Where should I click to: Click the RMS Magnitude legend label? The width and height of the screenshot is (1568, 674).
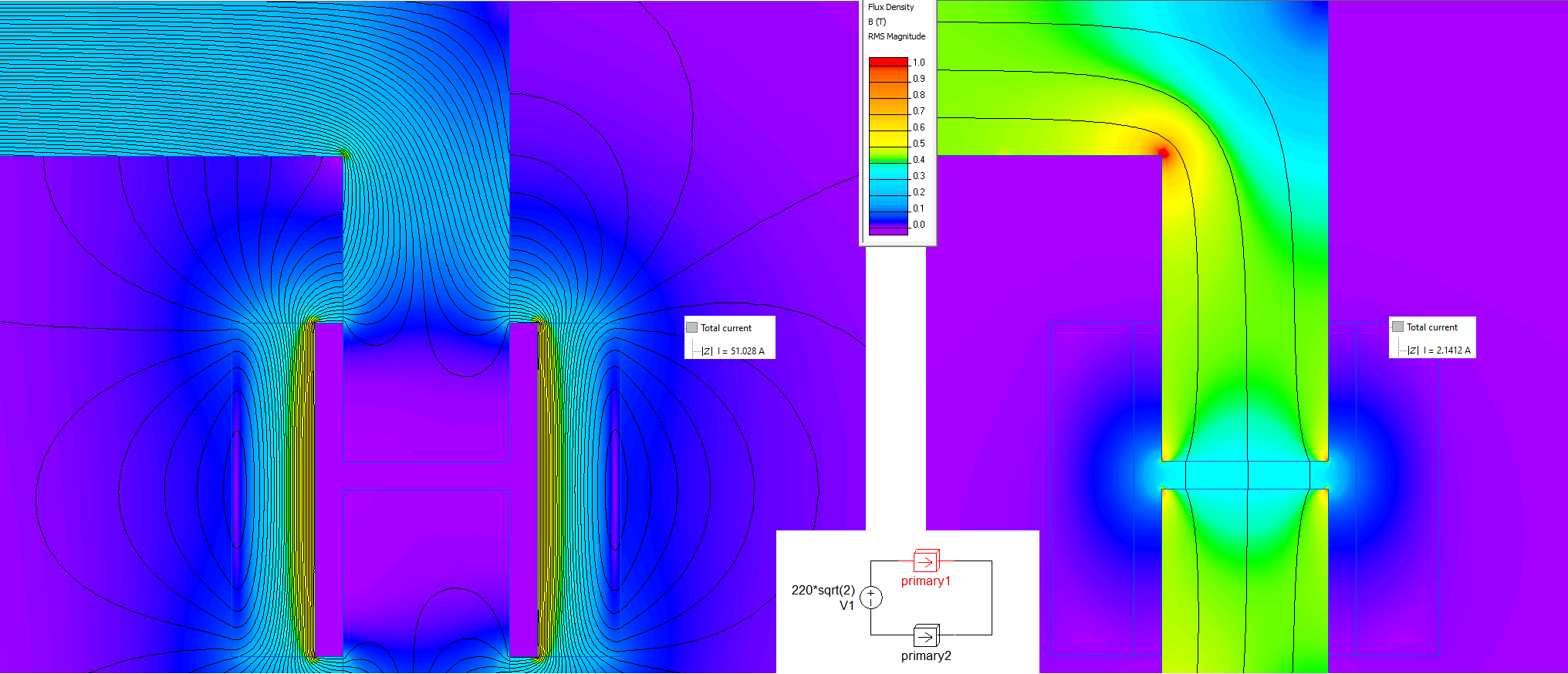[897, 36]
